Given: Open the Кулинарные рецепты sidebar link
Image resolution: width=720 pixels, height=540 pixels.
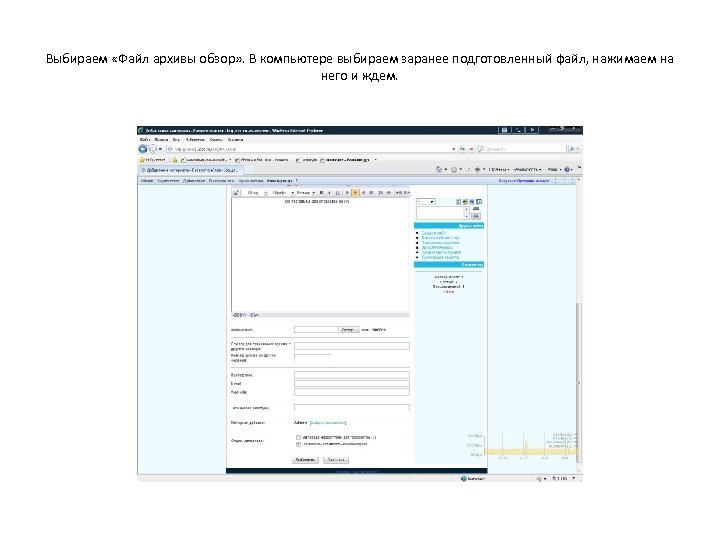Looking at the screenshot, I should click(x=440, y=258).
